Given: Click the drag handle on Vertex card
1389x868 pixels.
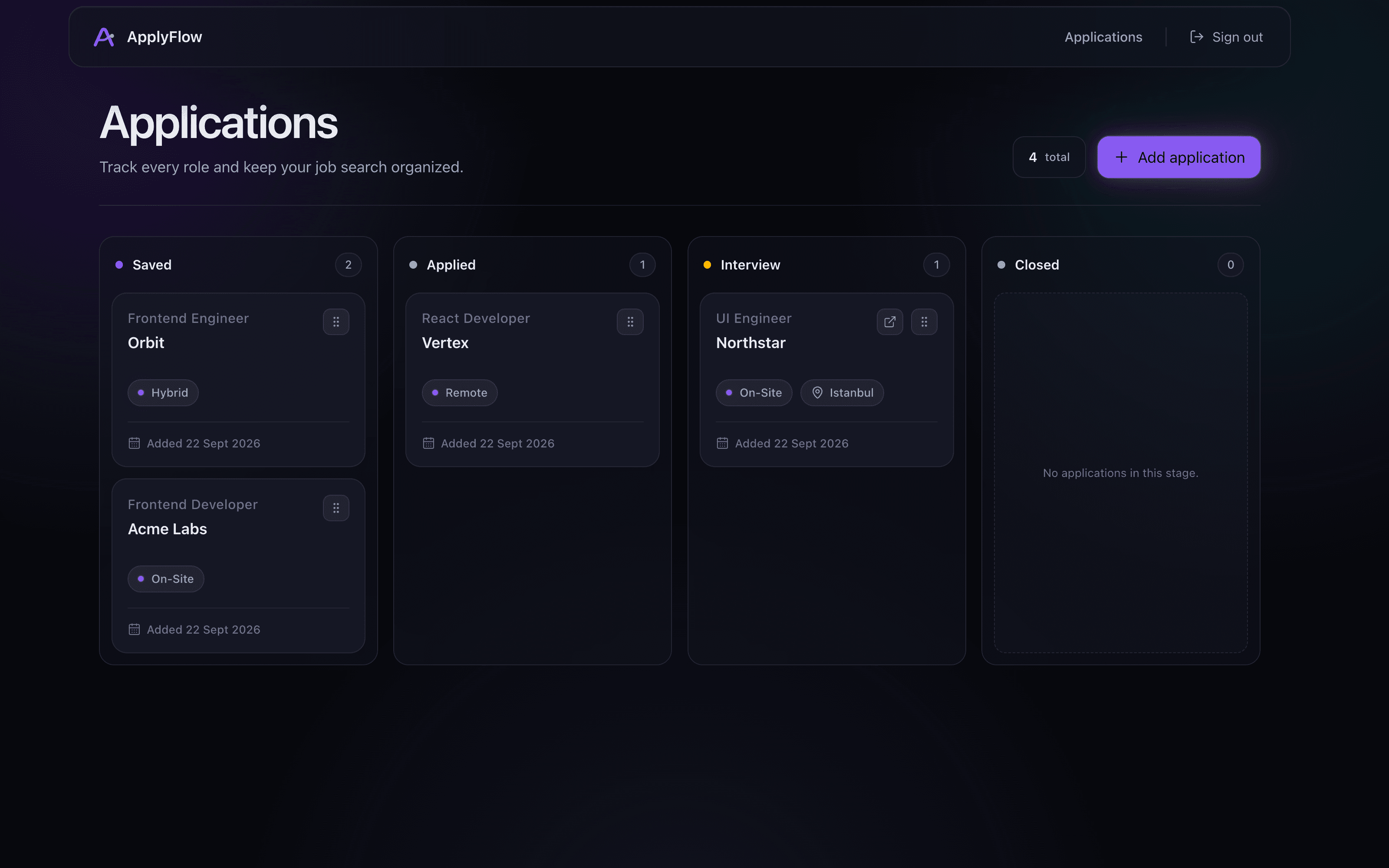Looking at the screenshot, I should tap(630, 322).
